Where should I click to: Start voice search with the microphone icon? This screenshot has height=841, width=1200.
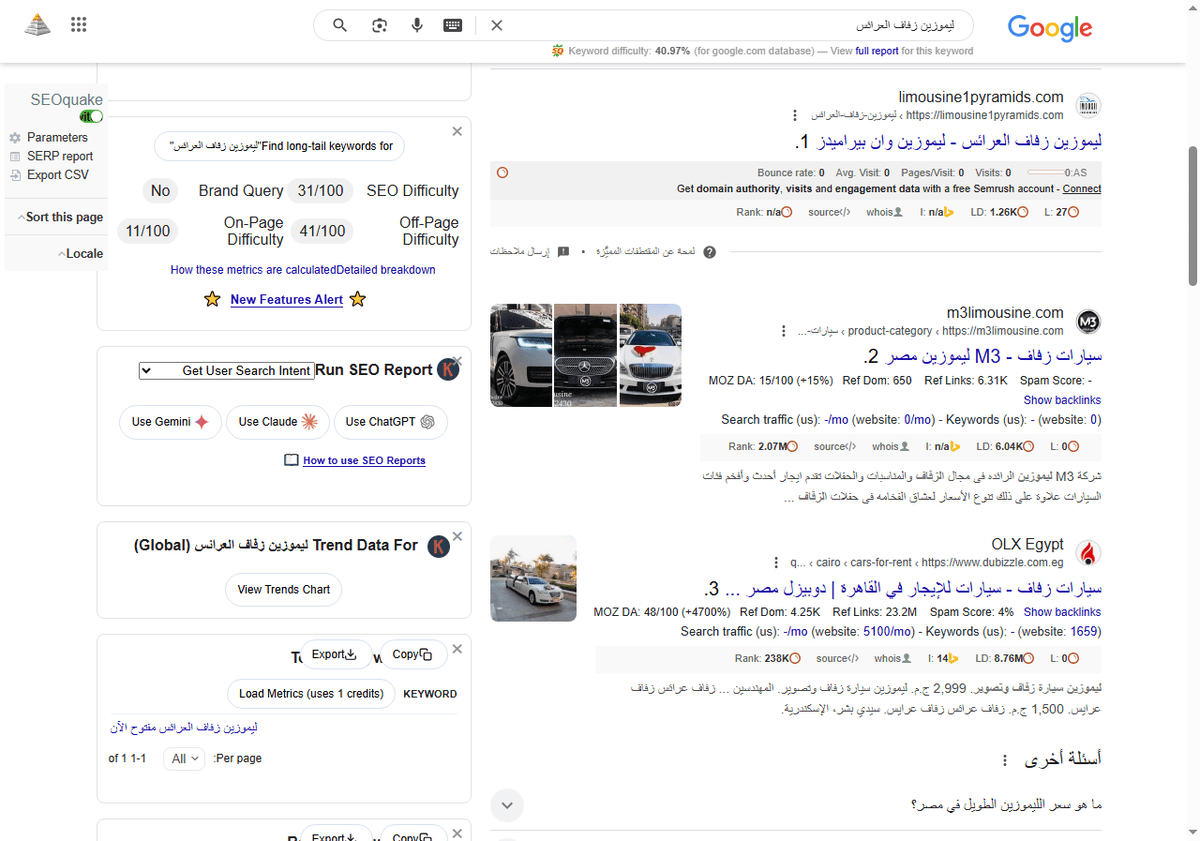coord(417,25)
